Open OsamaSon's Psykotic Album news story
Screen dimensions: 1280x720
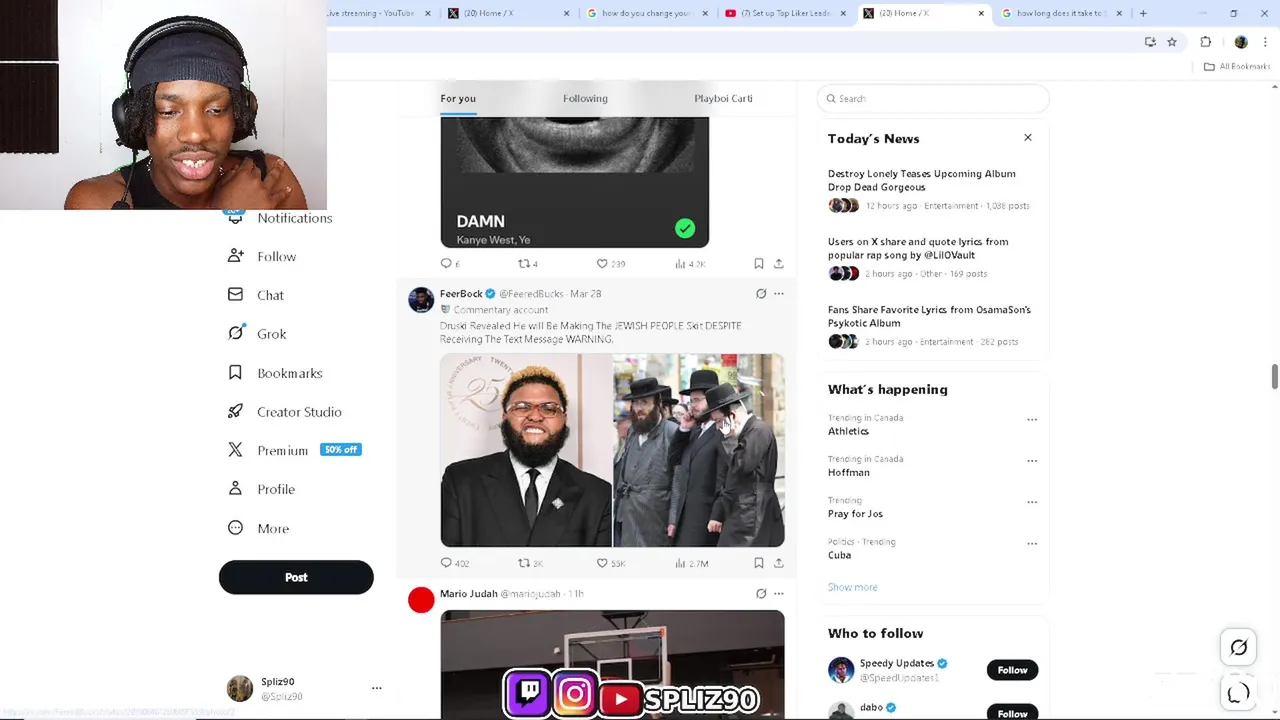click(928, 325)
